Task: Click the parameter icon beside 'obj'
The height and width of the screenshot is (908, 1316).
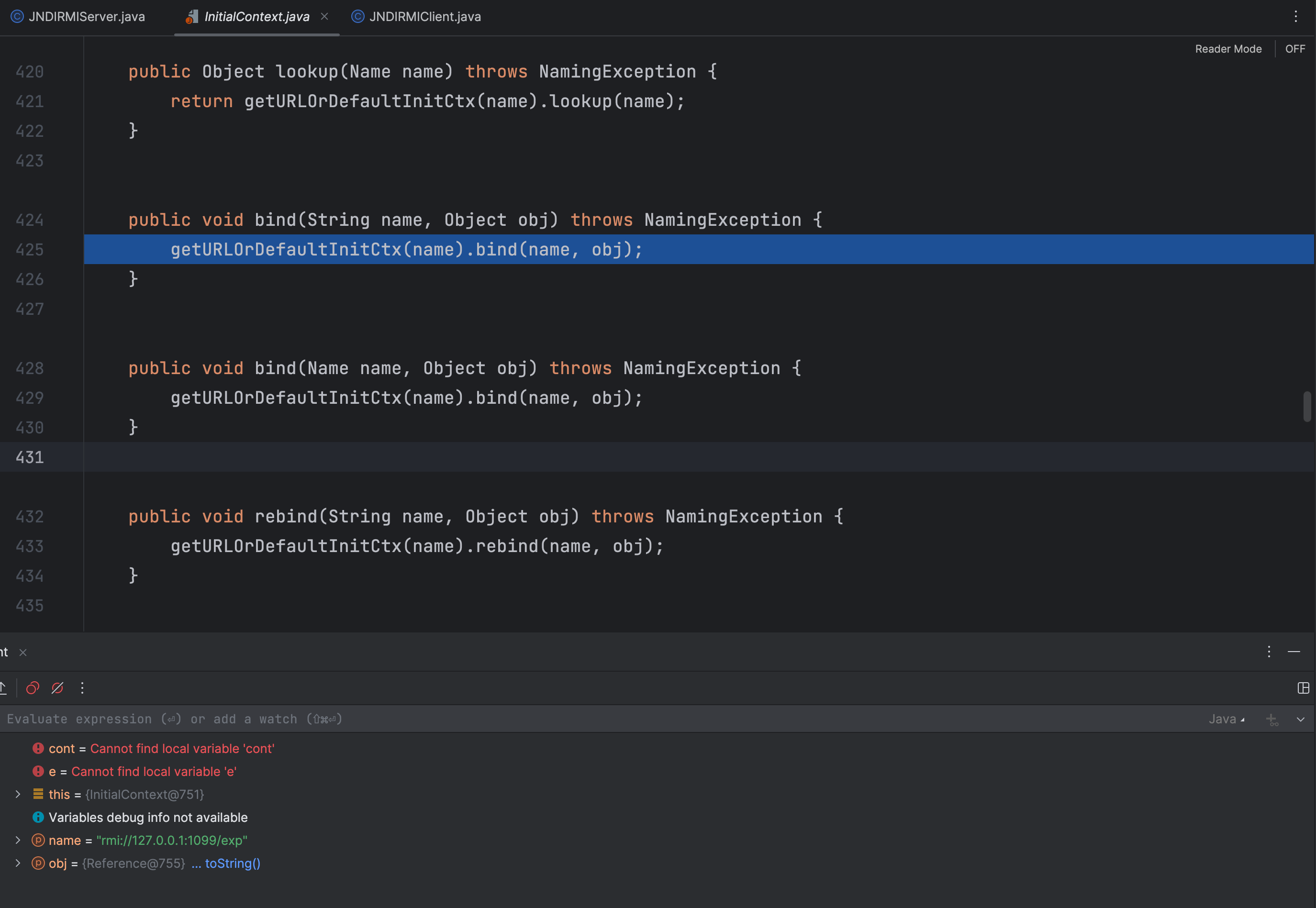Action: (x=38, y=863)
